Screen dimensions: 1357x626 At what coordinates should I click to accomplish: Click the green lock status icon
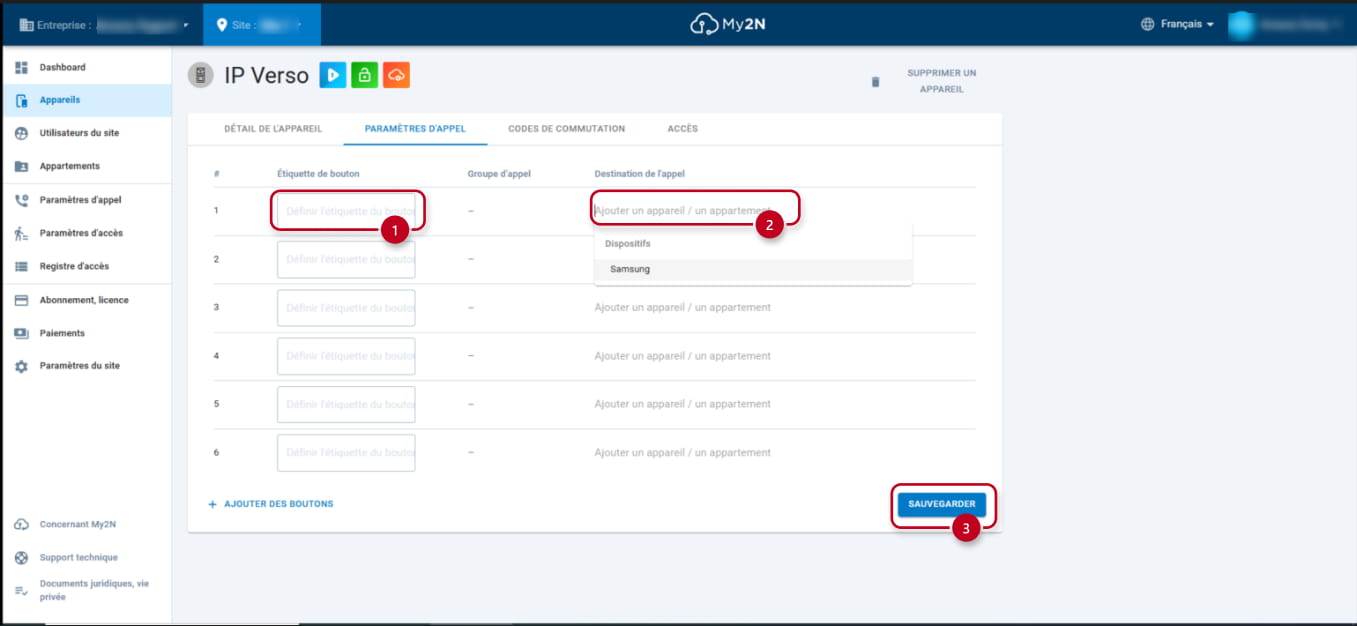click(x=364, y=74)
